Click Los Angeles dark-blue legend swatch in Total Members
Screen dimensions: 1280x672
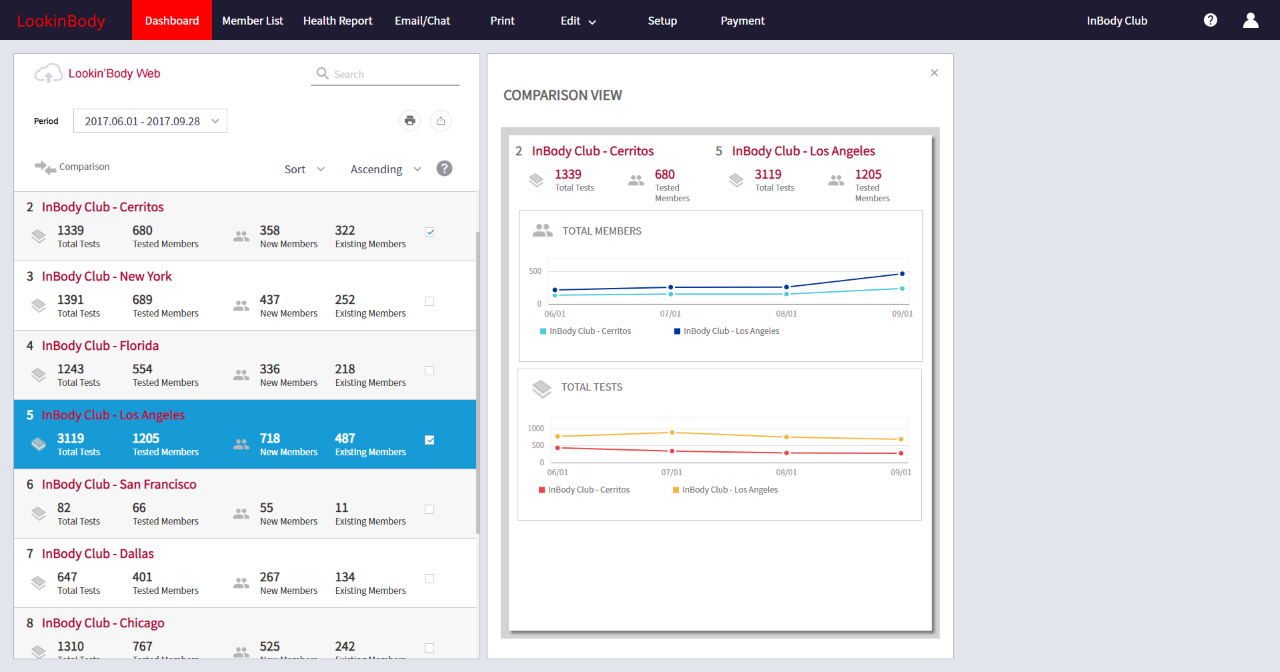pyautogui.click(x=677, y=331)
